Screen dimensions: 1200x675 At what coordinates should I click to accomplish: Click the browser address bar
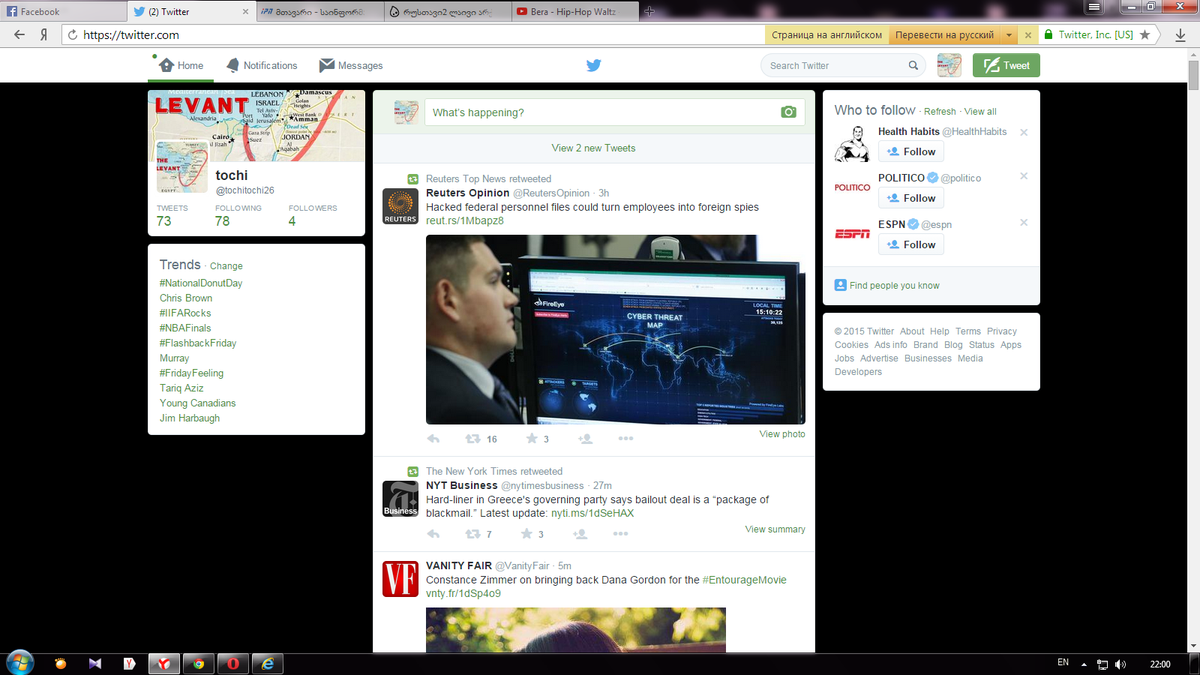412,34
